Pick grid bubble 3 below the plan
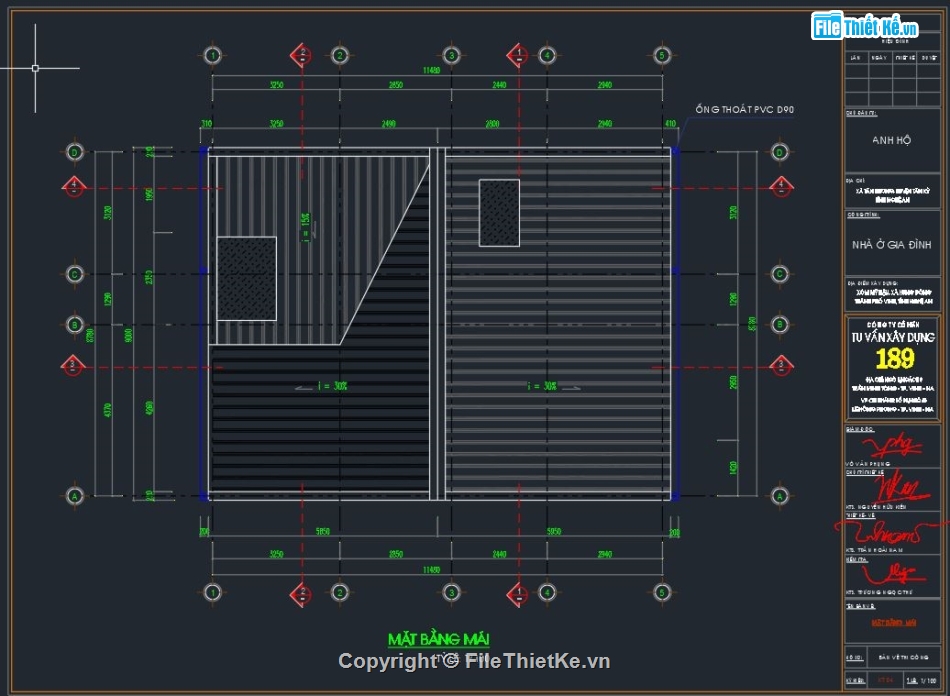950x696 pixels. coord(451,592)
